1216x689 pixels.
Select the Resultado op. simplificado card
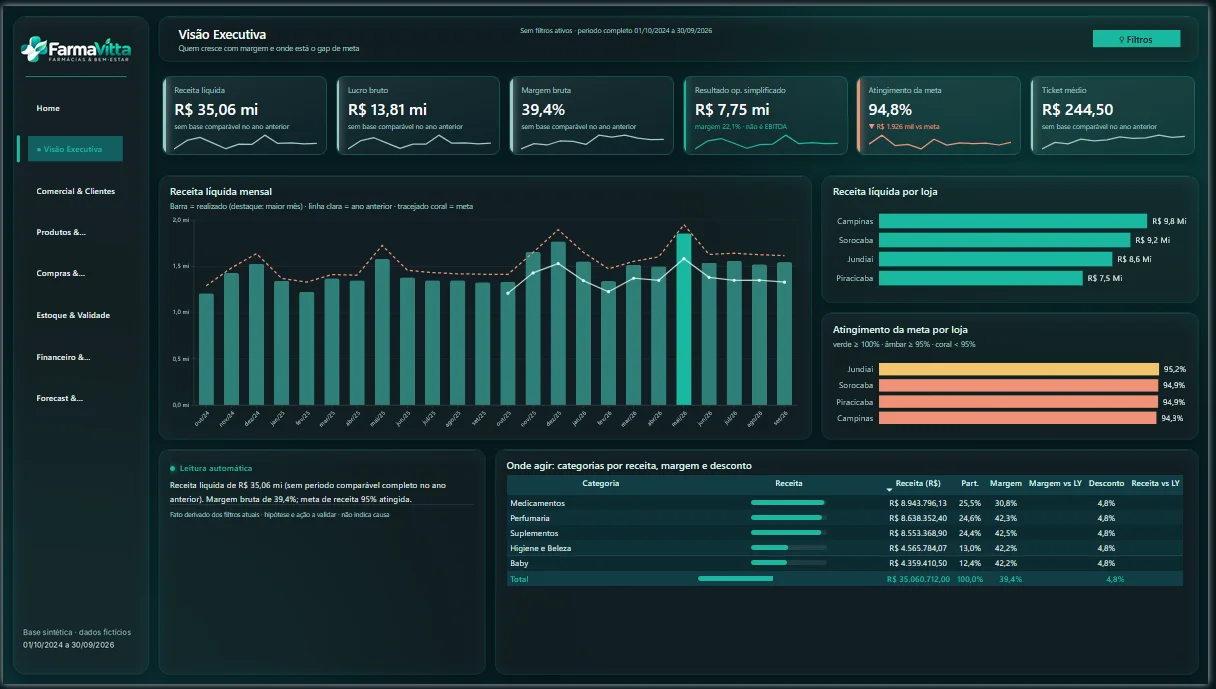[x=765, y=116]
